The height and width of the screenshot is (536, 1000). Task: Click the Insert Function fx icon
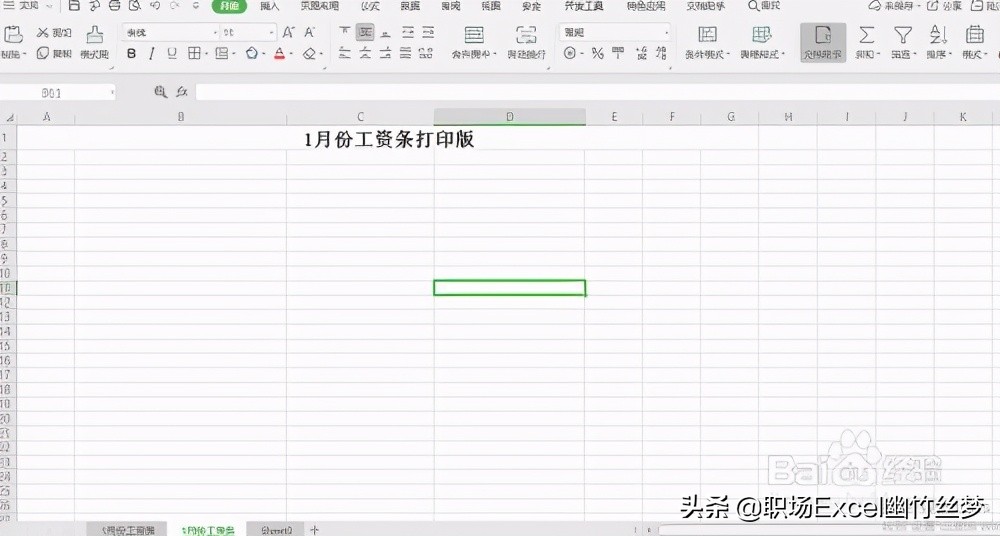click(x=181, y=92)
